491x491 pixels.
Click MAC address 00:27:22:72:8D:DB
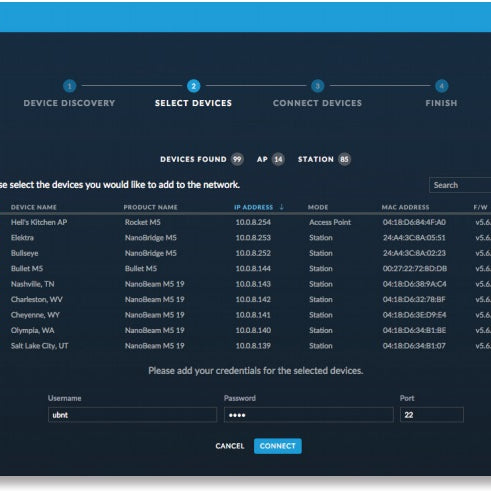415,269
